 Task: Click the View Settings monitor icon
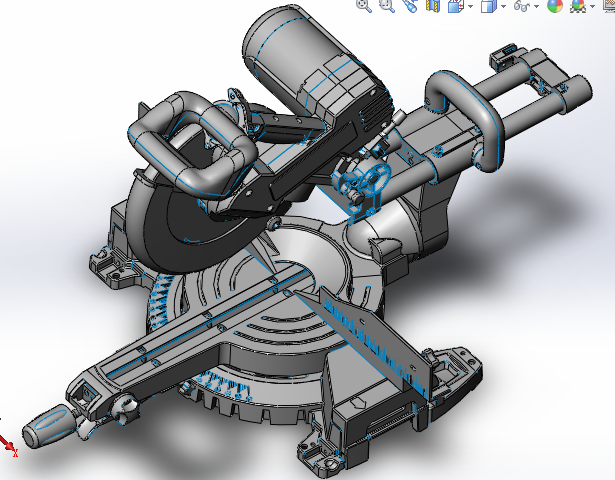[609, 5]
